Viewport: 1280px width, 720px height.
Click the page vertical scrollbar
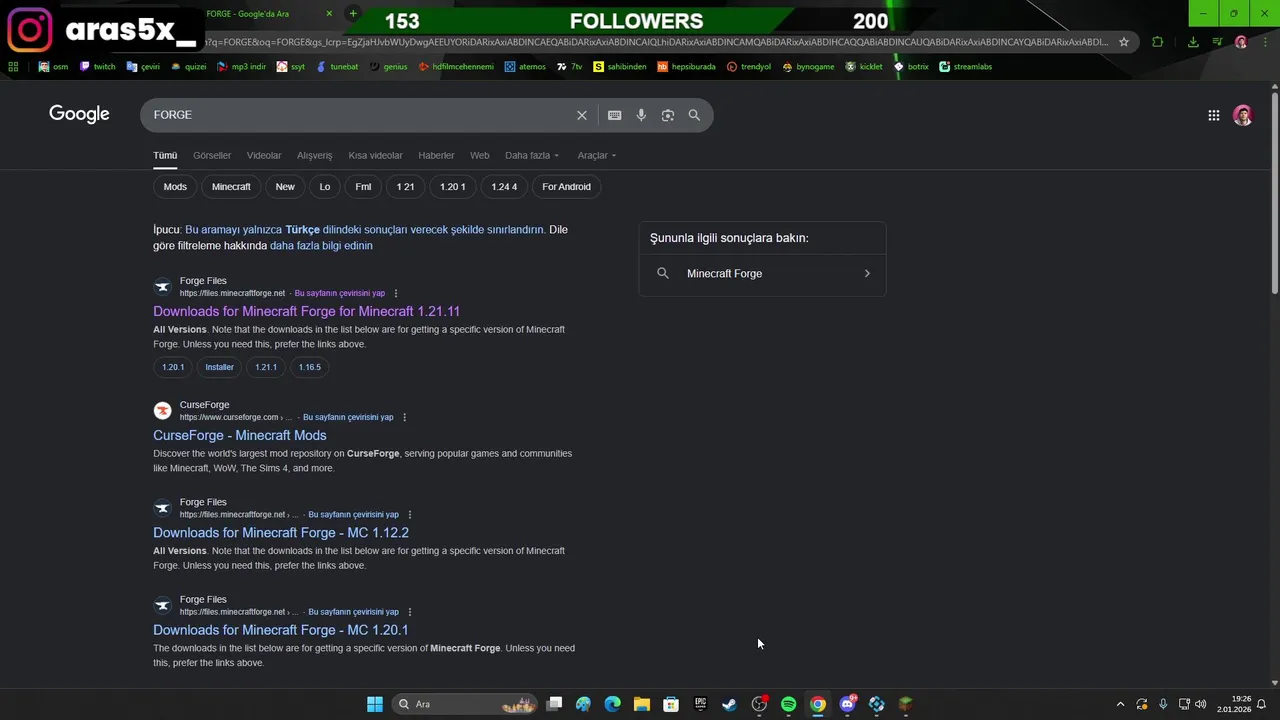click(x=1274, y=195)
